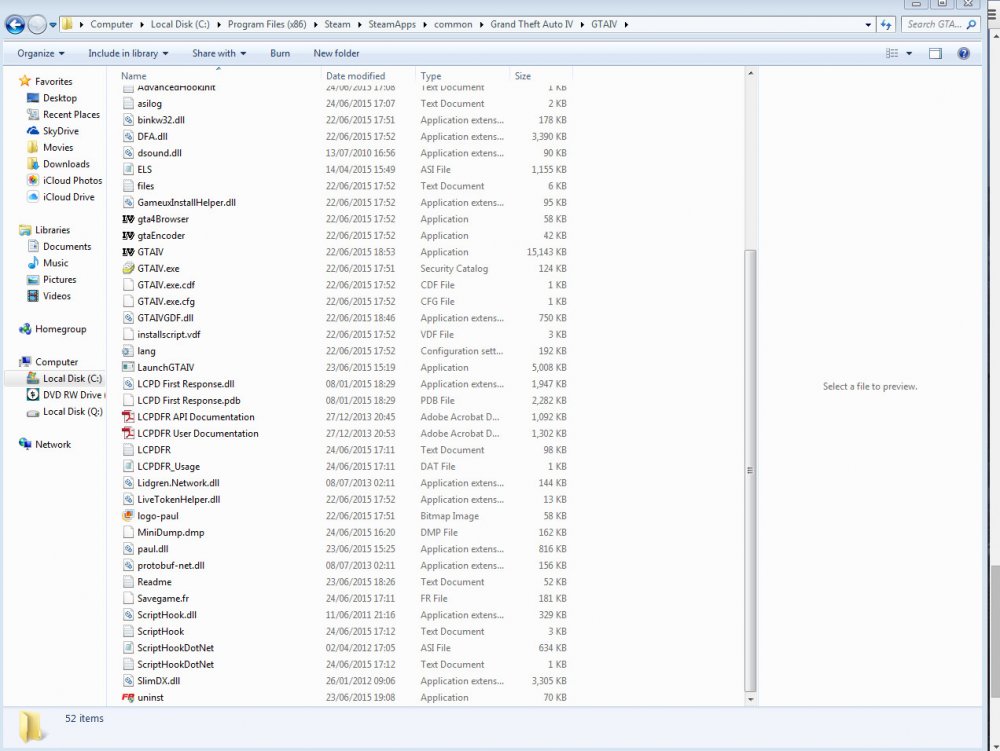Select the uninst application icon
The height and width of the screenshot is (751, 1000).
pos(128,697)
